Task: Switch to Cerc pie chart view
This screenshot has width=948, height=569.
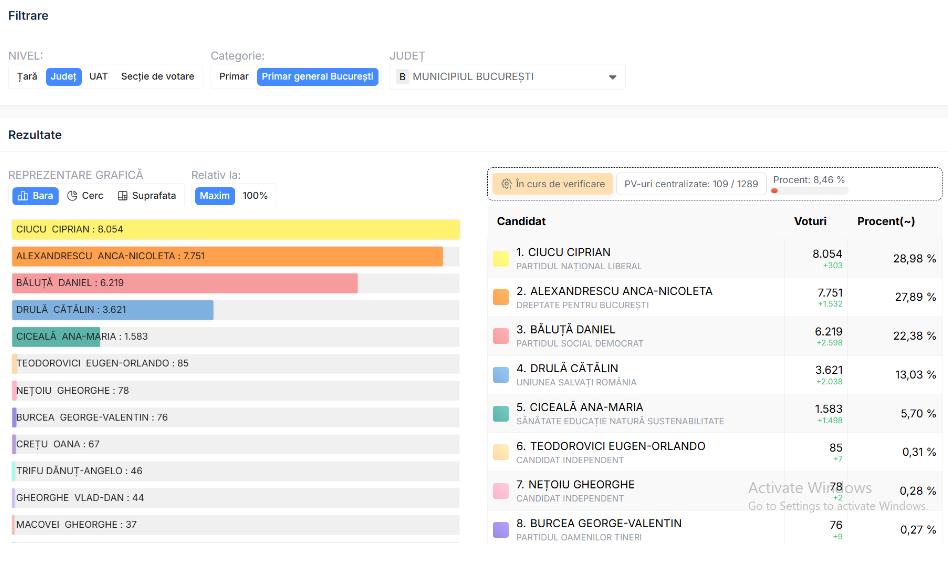Action: coord(85,196)
